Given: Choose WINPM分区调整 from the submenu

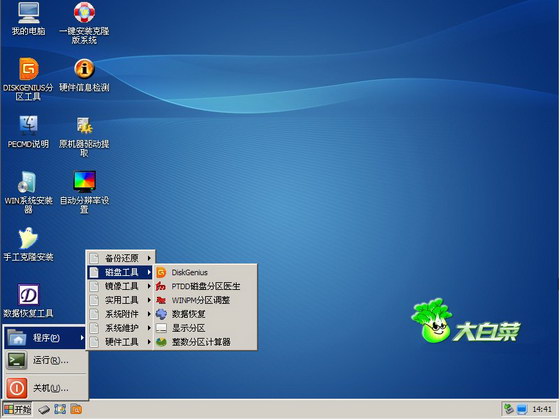Looking at the screenshot, I should coord(205,300).
